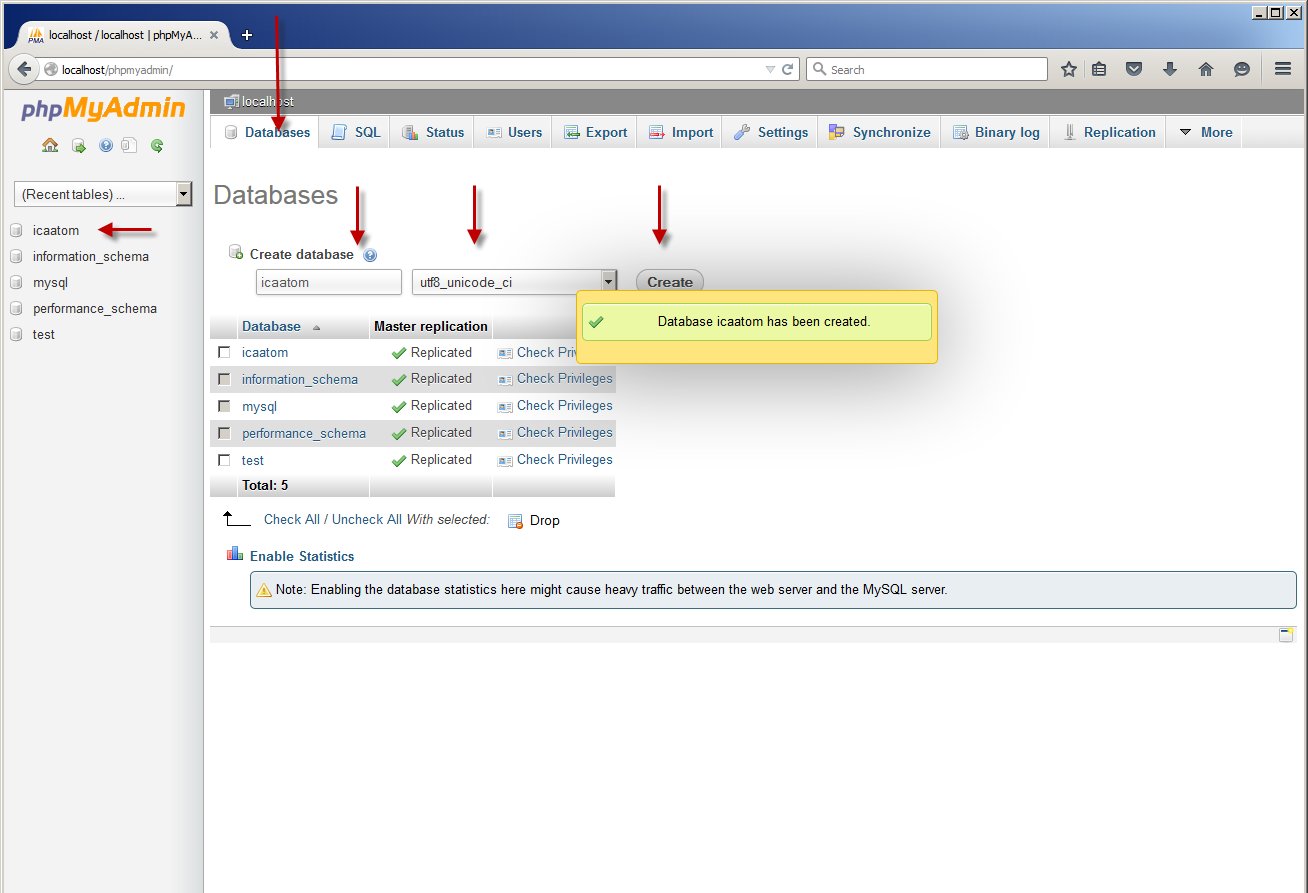This screenshot has height=893, width=1308.
Task: Open the address bar history dropdown arrow
Action: [x=769, y=69]
